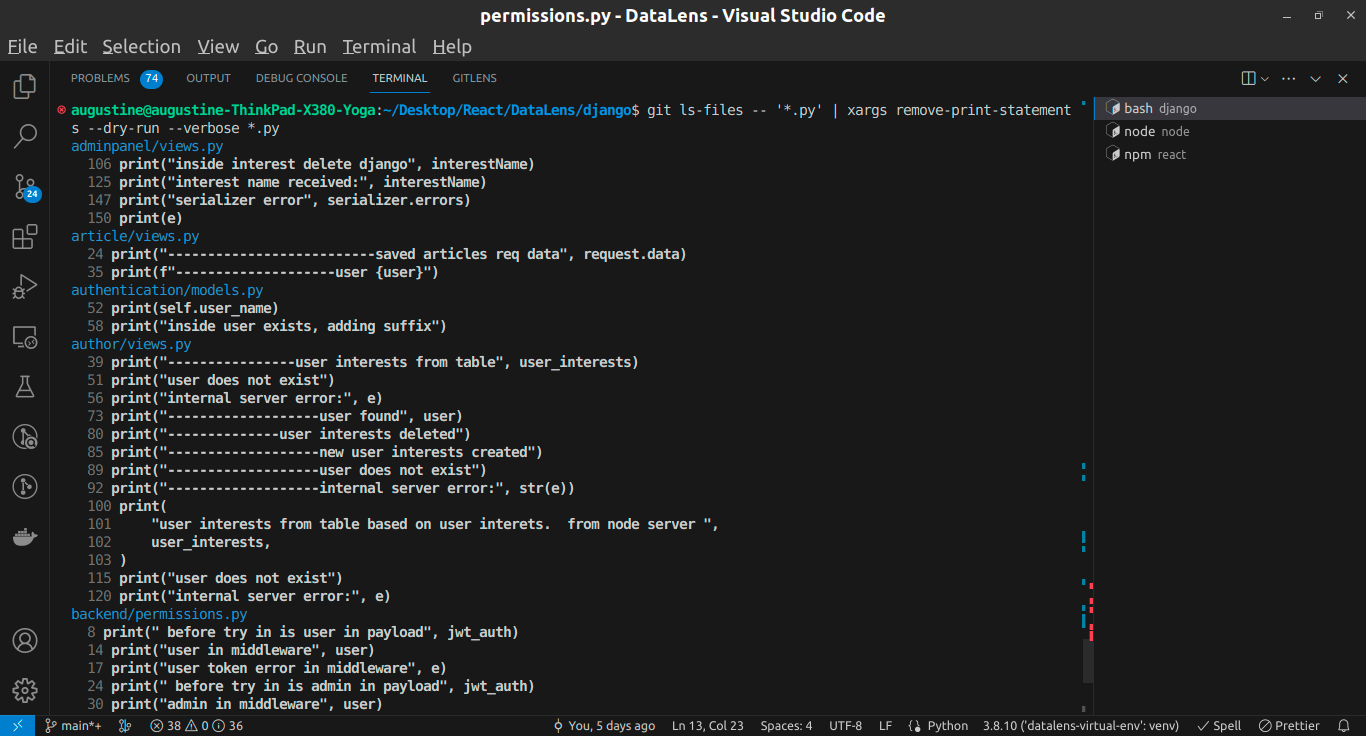This screenshot has width=1366, height=736.
Task: Toggle Spell checker in status bar
Action: (1219, 726)
